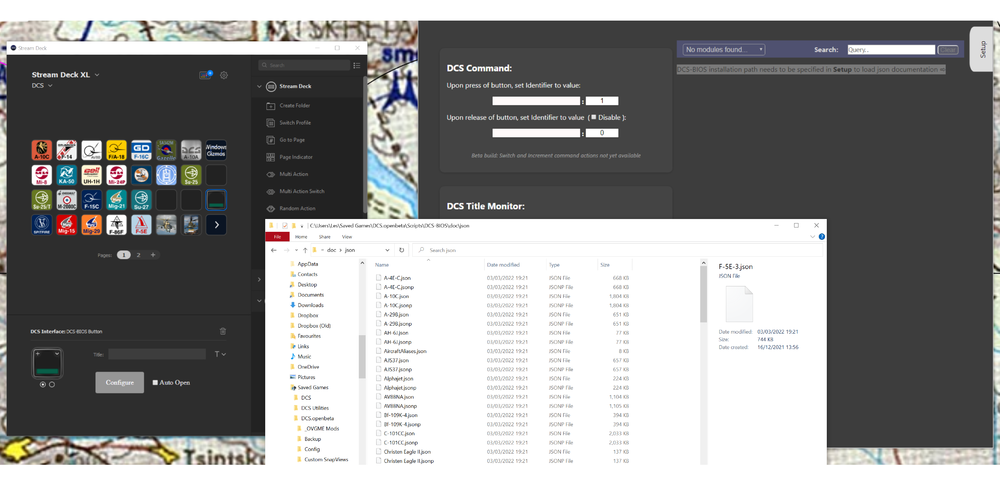Select the F-15C key icon
The width and height of the screenshot is (1000, 485).
91,200
